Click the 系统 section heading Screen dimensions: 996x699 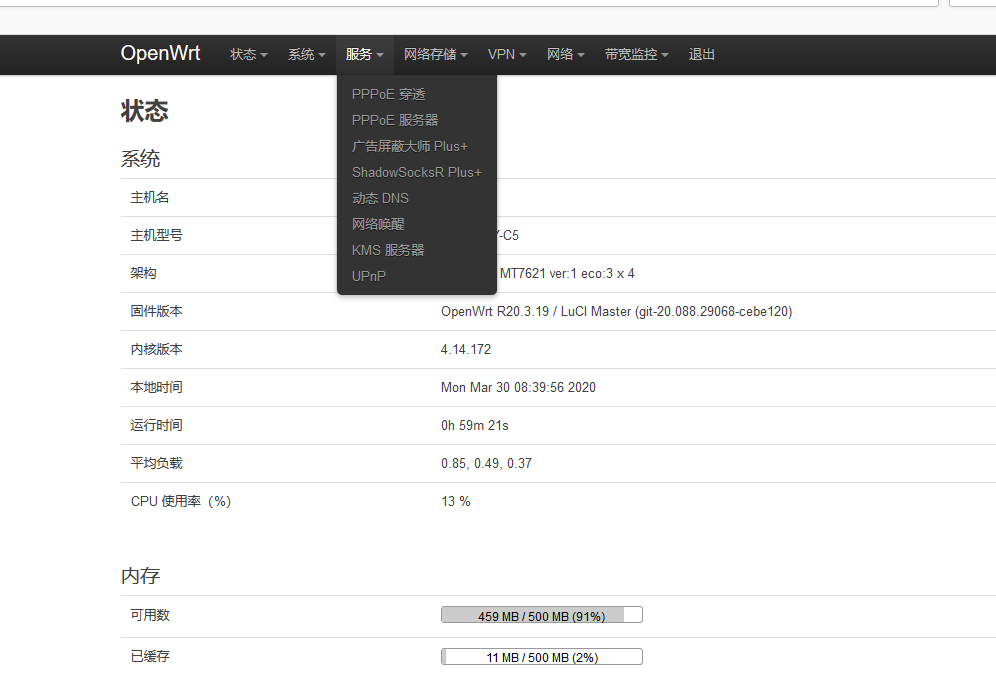tap(140, 158)
